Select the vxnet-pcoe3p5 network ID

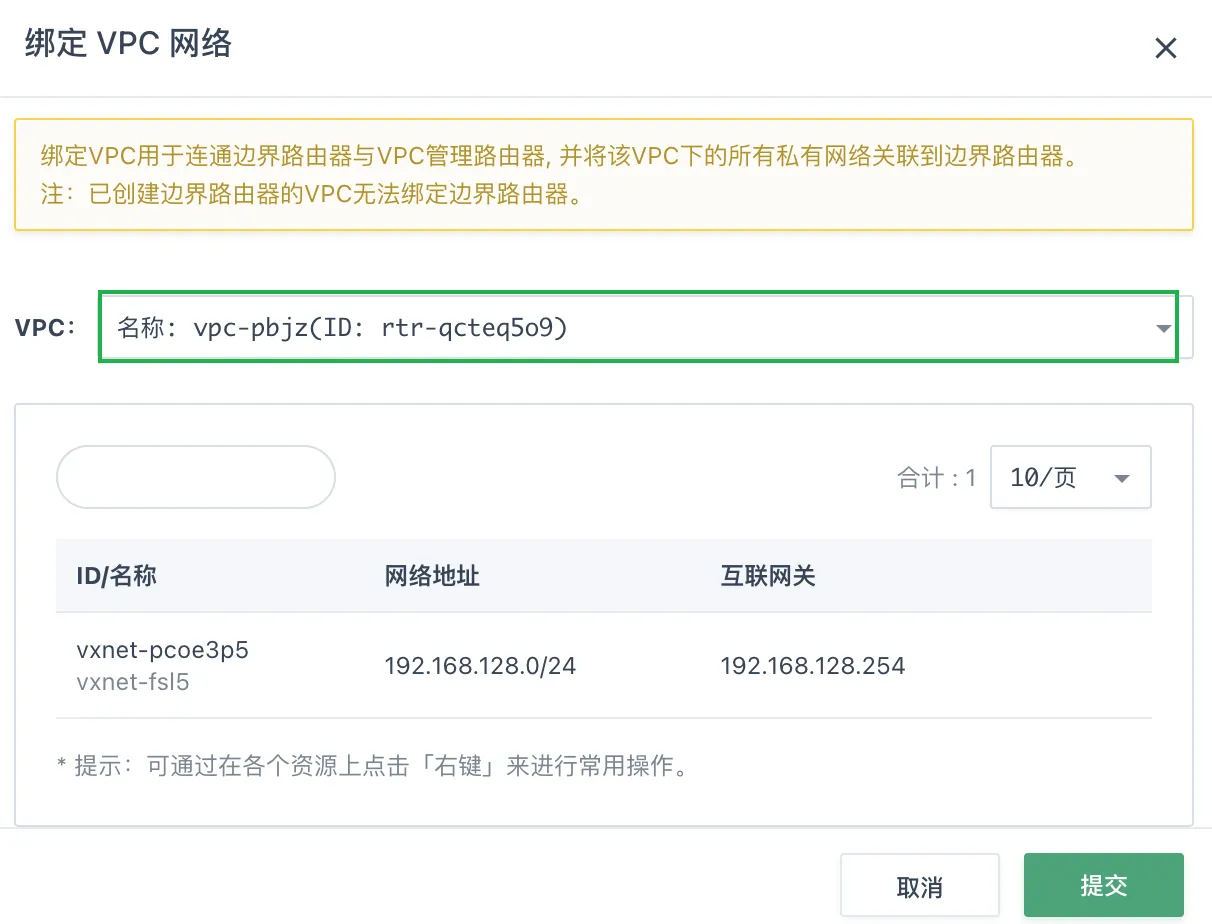point(162,650)
